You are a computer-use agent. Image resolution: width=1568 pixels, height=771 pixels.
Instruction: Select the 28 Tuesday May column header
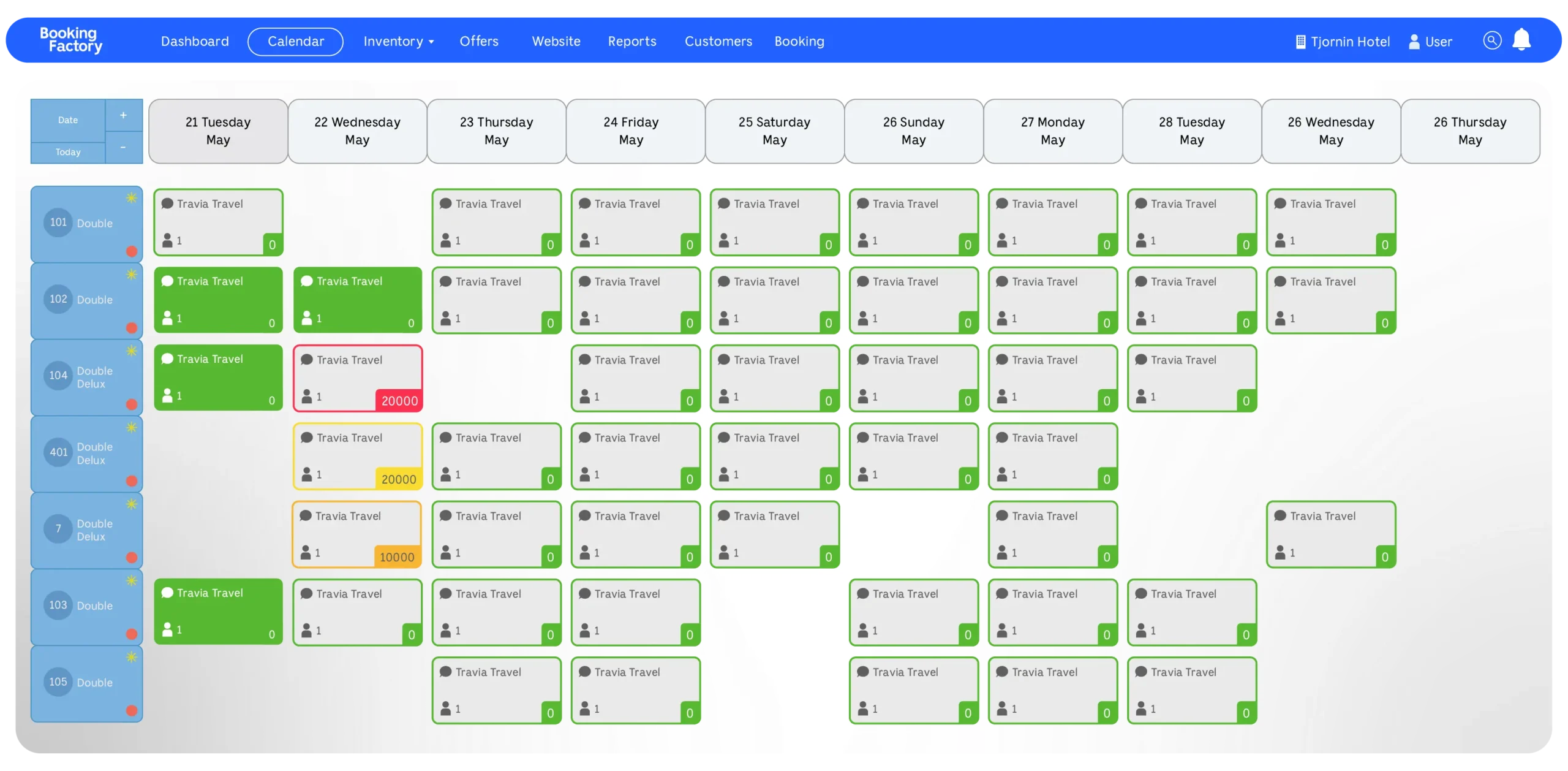[x=1191, y=131]
